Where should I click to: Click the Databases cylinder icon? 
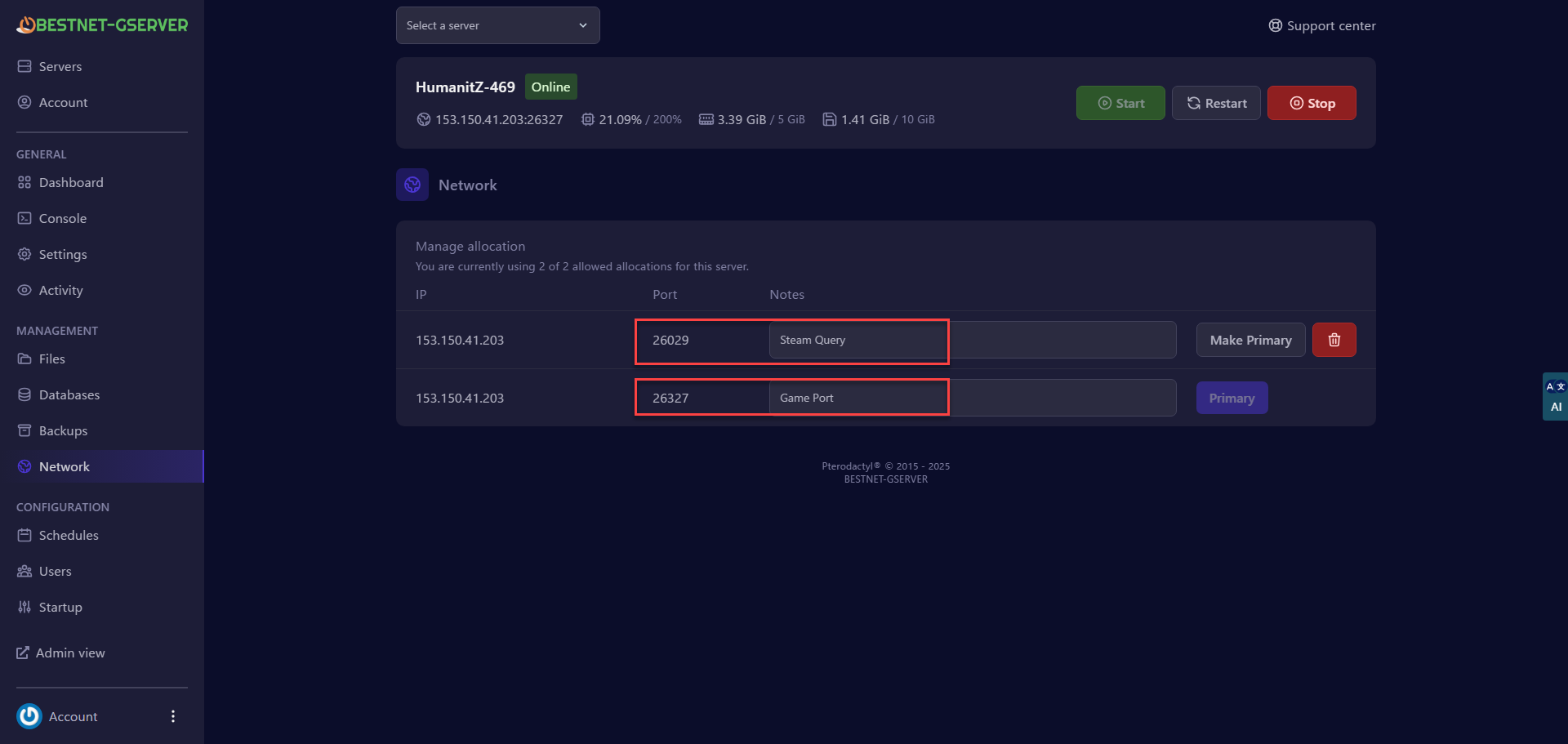(24, 394)
